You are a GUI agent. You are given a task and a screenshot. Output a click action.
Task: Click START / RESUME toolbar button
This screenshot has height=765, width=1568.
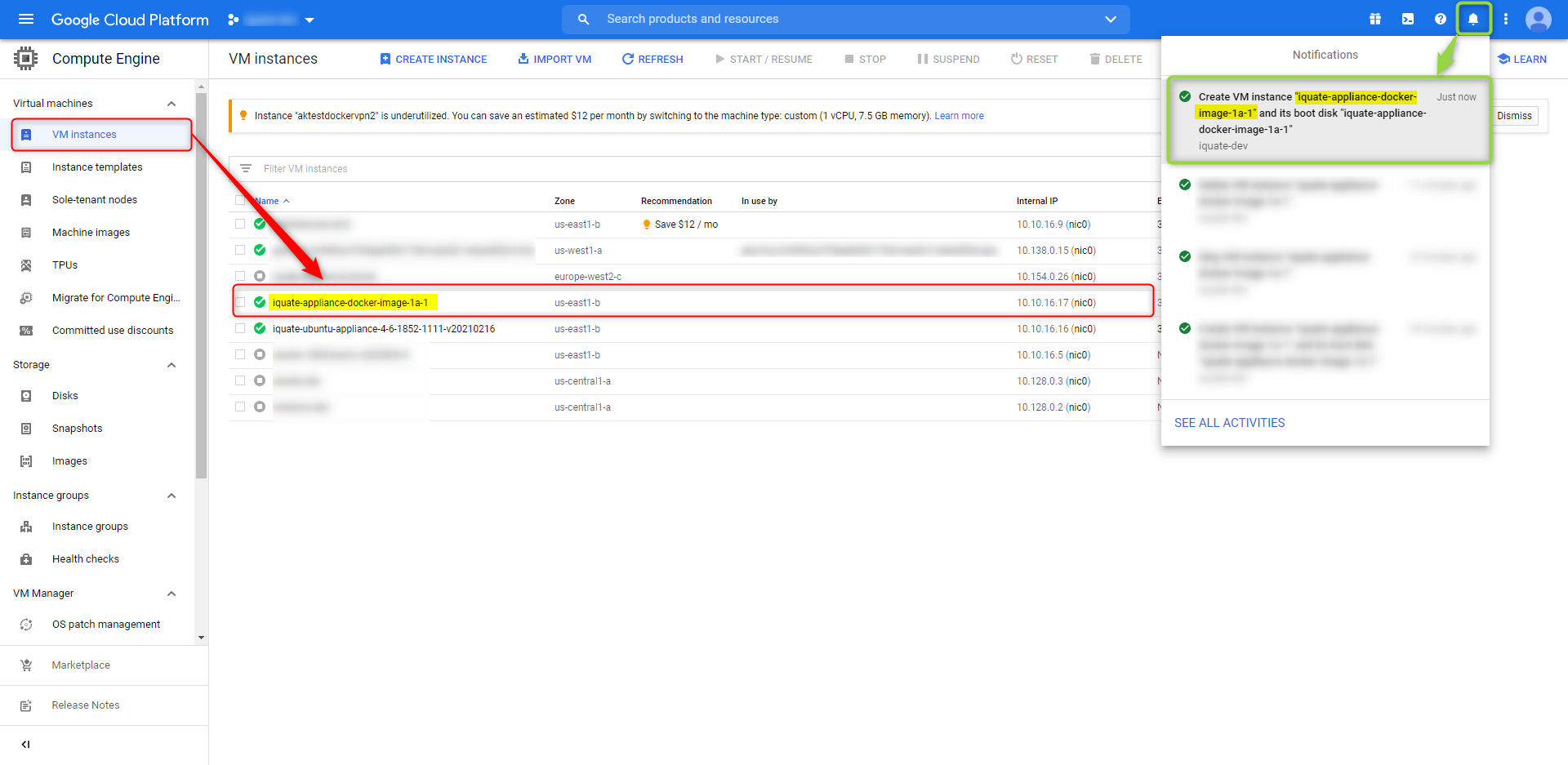(x=764, y=59)
